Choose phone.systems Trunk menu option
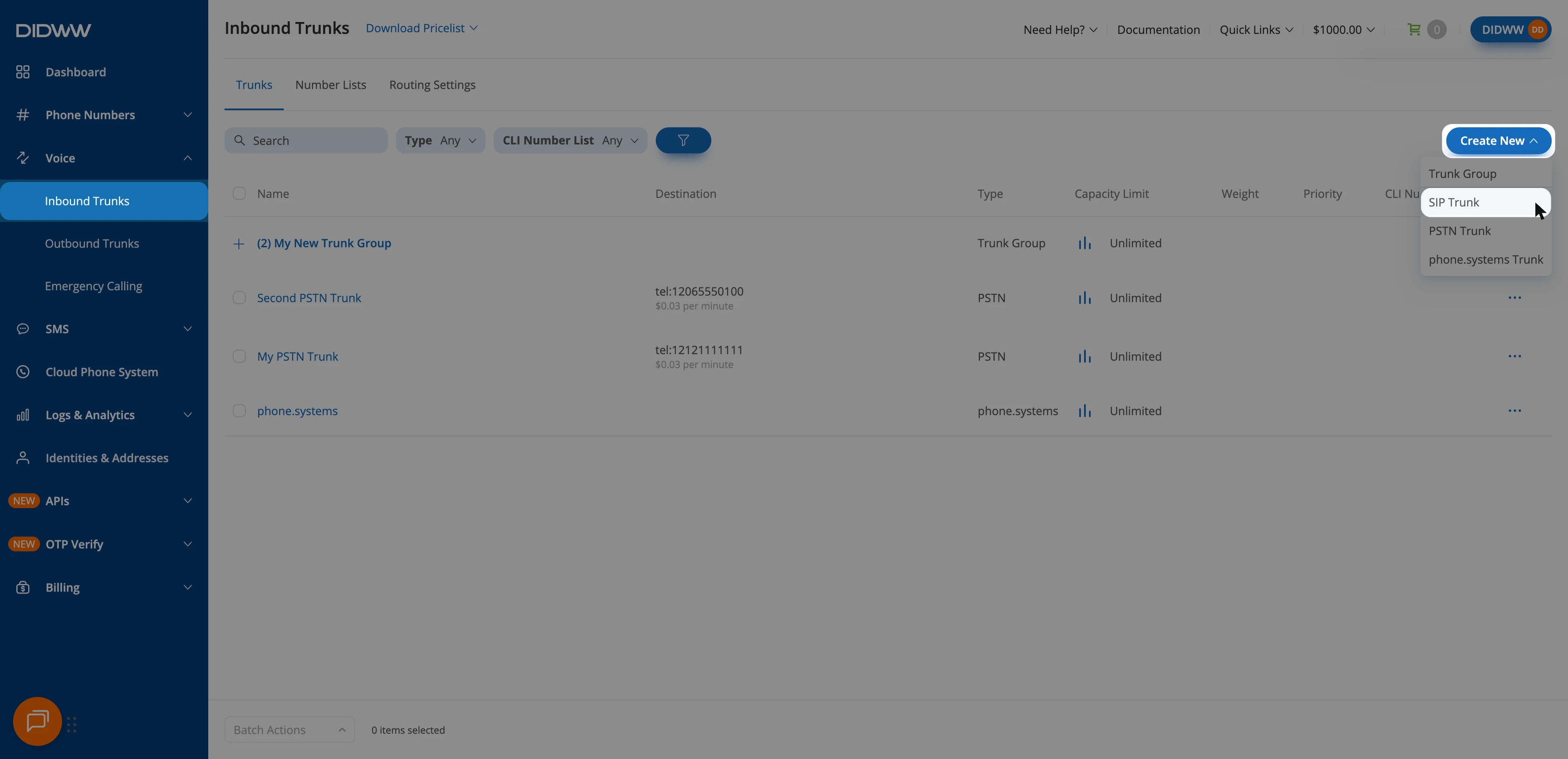The height and width of the screenshot is (759, 1568). pyautogui.click(x=1485, y=259)
